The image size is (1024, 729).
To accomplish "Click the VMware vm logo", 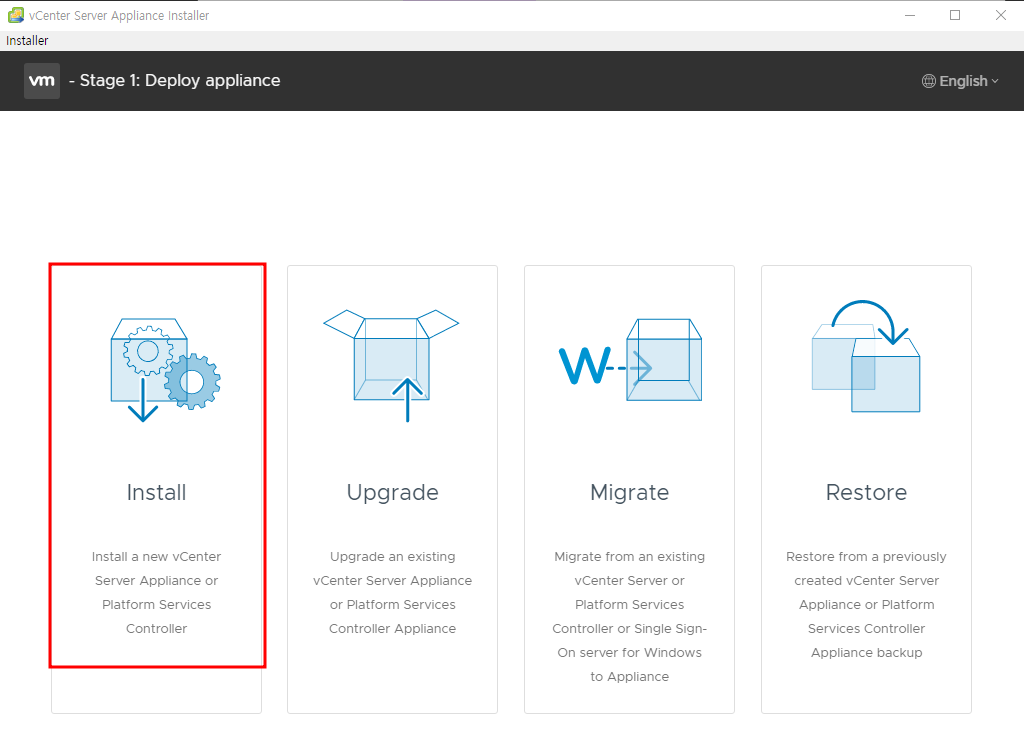I will [42, 81].
